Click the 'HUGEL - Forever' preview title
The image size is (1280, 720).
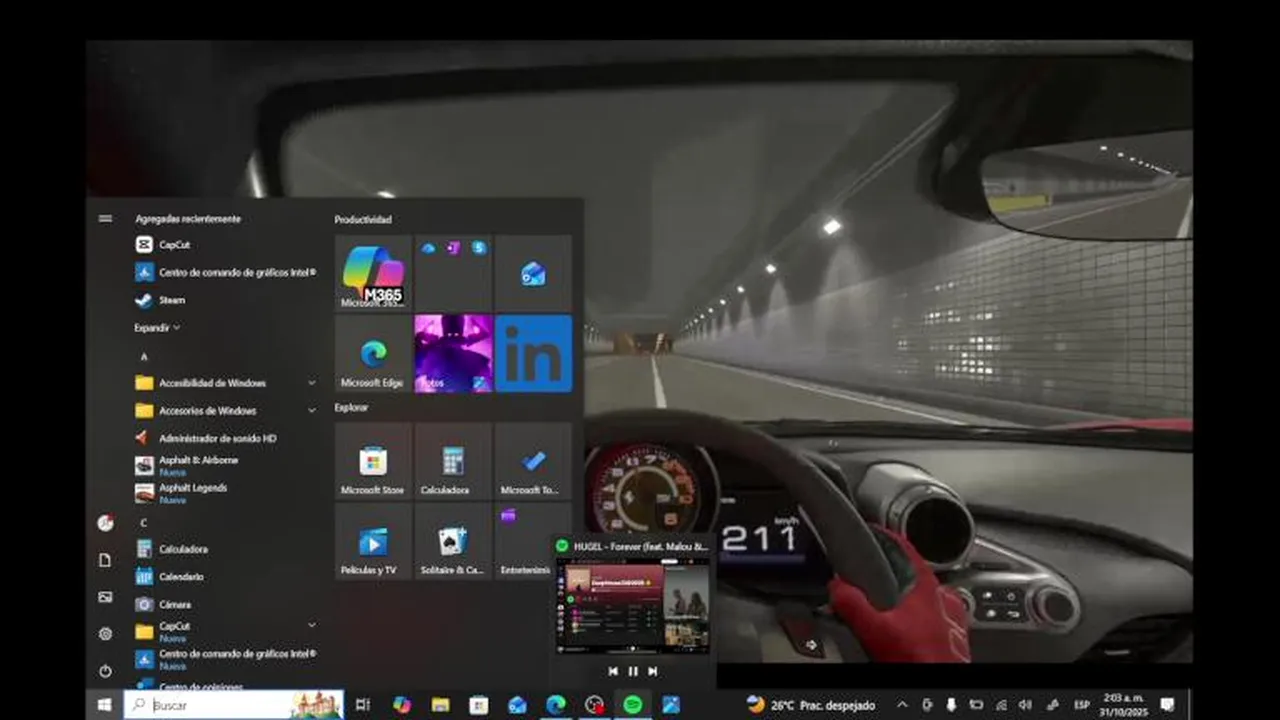(x=641, y=546)
